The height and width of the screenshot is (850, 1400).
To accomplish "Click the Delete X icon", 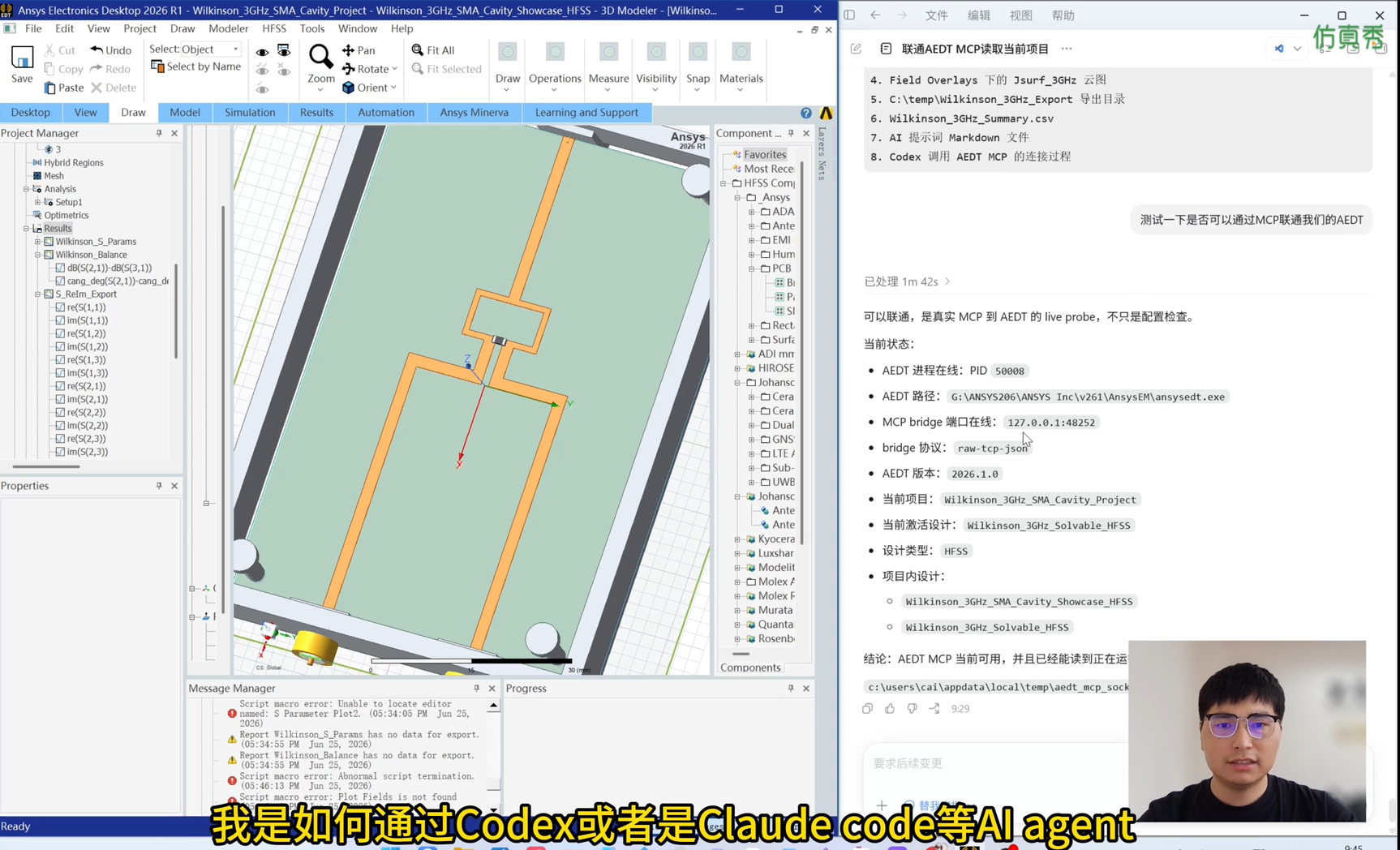I will pyautogui.click(x=97, y=88).
